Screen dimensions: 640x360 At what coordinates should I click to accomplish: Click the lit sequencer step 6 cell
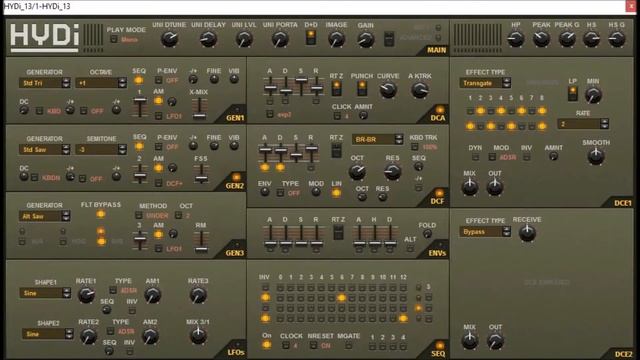click(x=342, y=298)
